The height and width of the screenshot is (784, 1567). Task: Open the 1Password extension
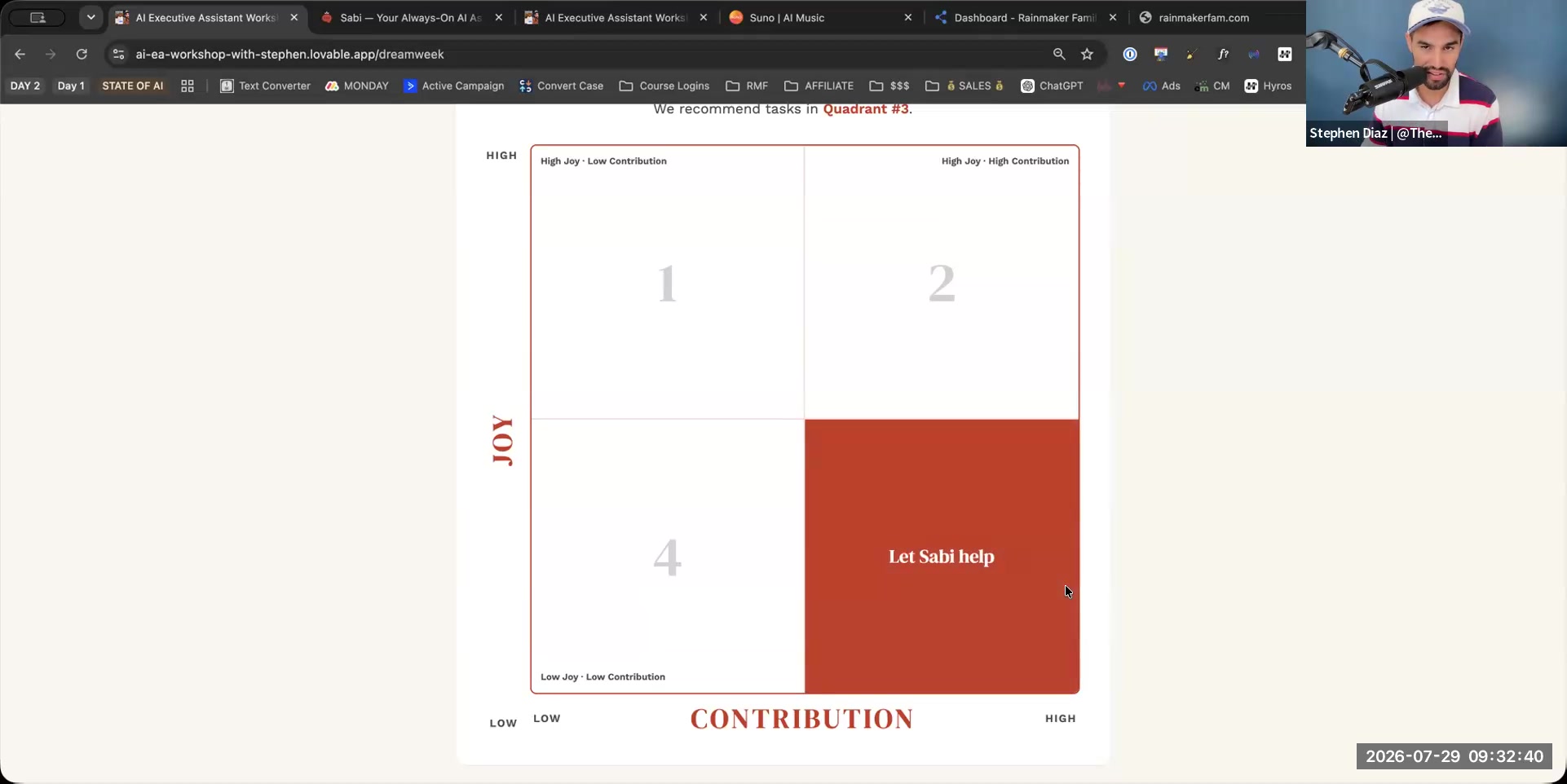pos(1130,55)
